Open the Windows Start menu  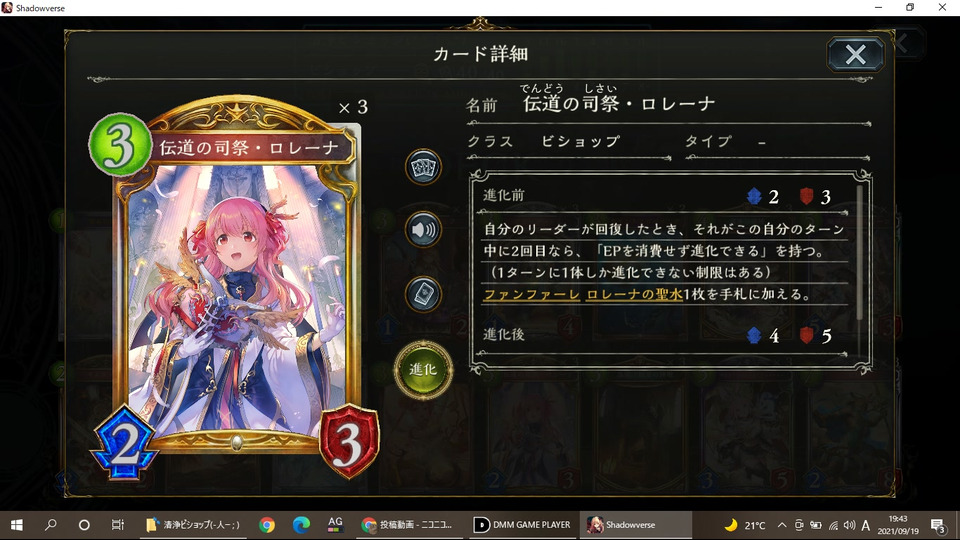[x=17, y=525]
